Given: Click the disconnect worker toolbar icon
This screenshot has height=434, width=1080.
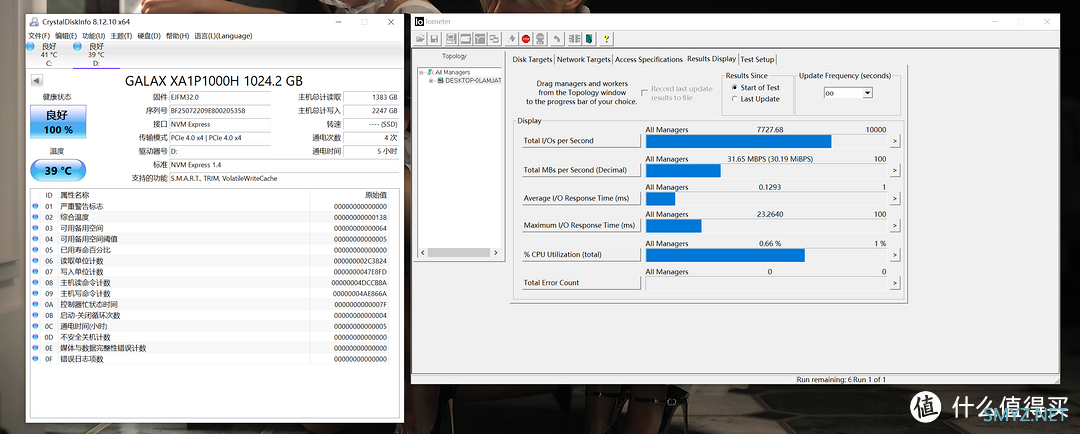Looking at the screenshot, I should click(574, 39).
